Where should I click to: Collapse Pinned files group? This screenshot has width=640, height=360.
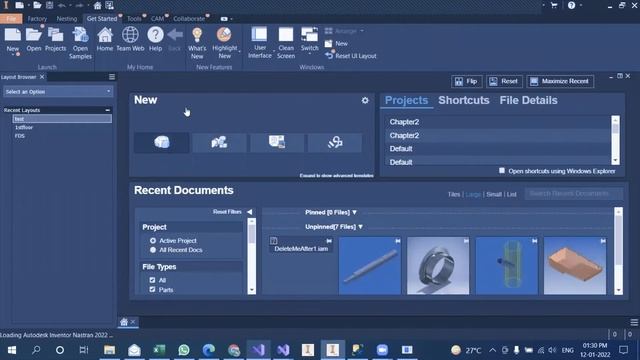point(354,212)
